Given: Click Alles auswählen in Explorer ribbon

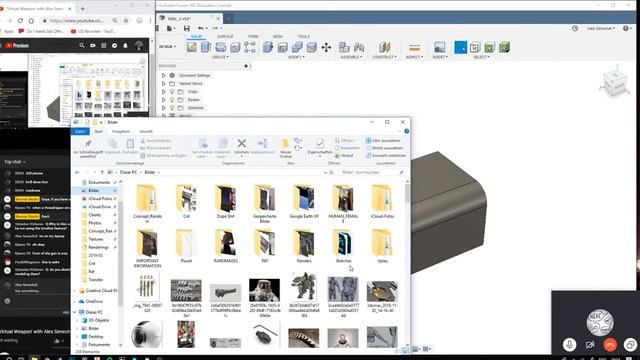Looking at the screenshot, I should pos(383,140).
